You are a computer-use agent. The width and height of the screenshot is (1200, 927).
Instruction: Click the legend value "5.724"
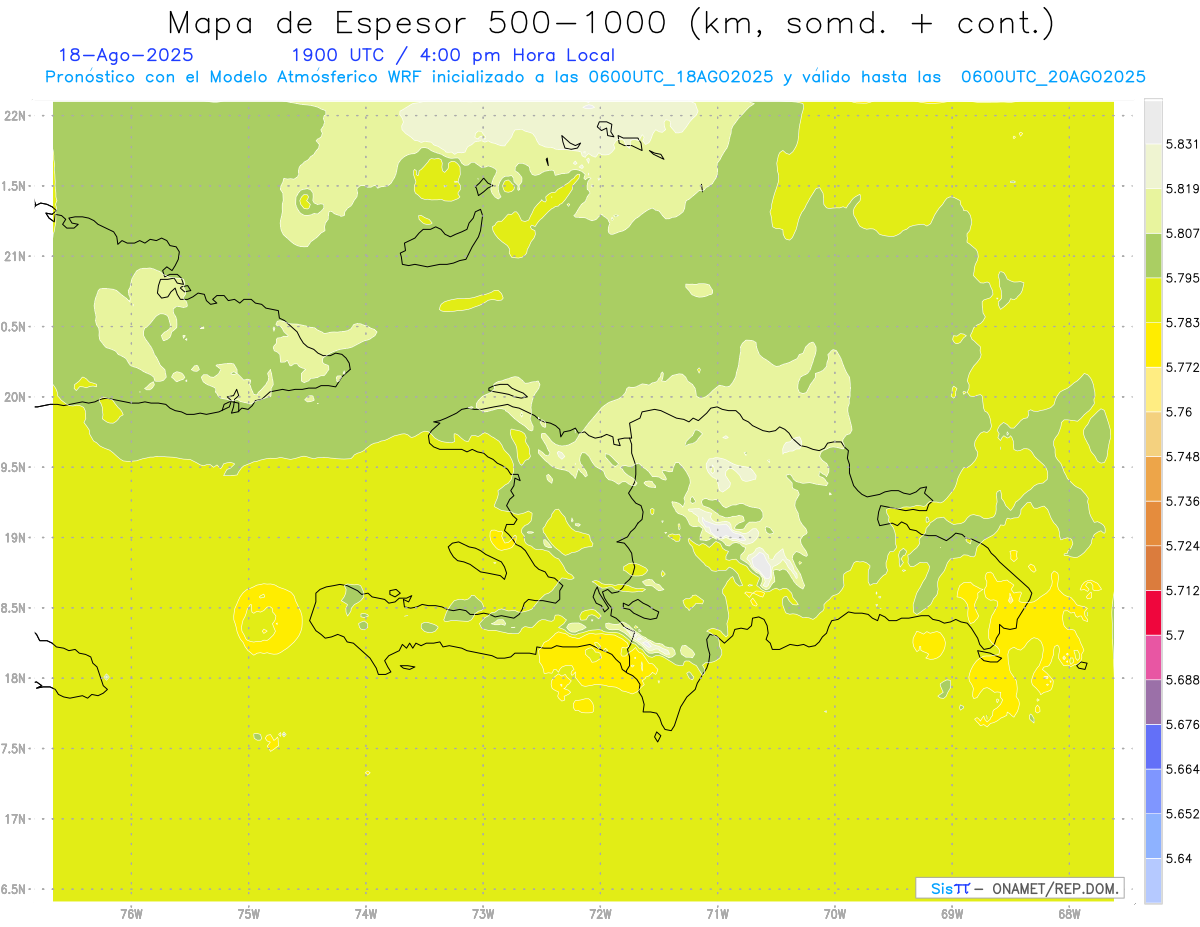click(x=1182, y=546)
